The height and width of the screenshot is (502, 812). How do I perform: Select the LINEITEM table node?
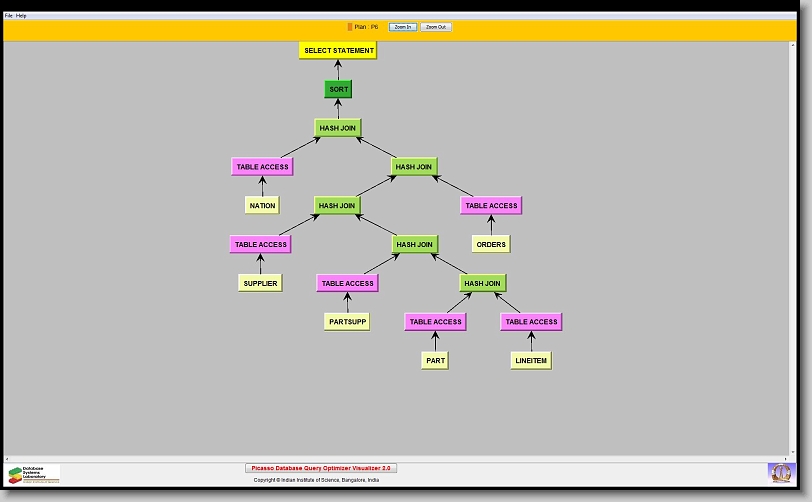point(530,361)
